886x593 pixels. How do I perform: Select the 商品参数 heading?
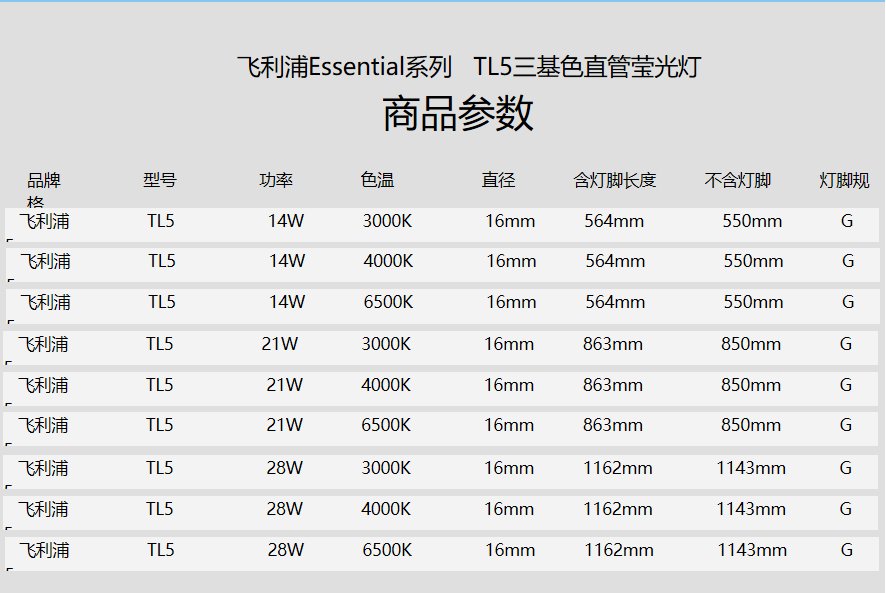point(458,114)
